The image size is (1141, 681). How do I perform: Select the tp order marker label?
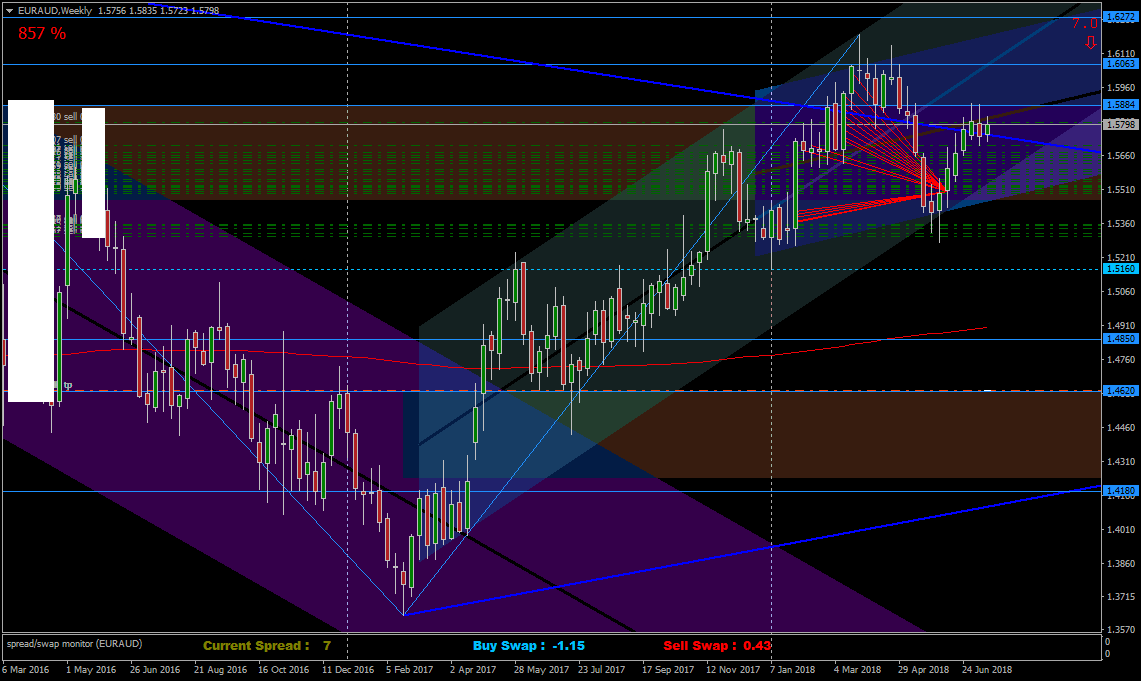(68, 386)
